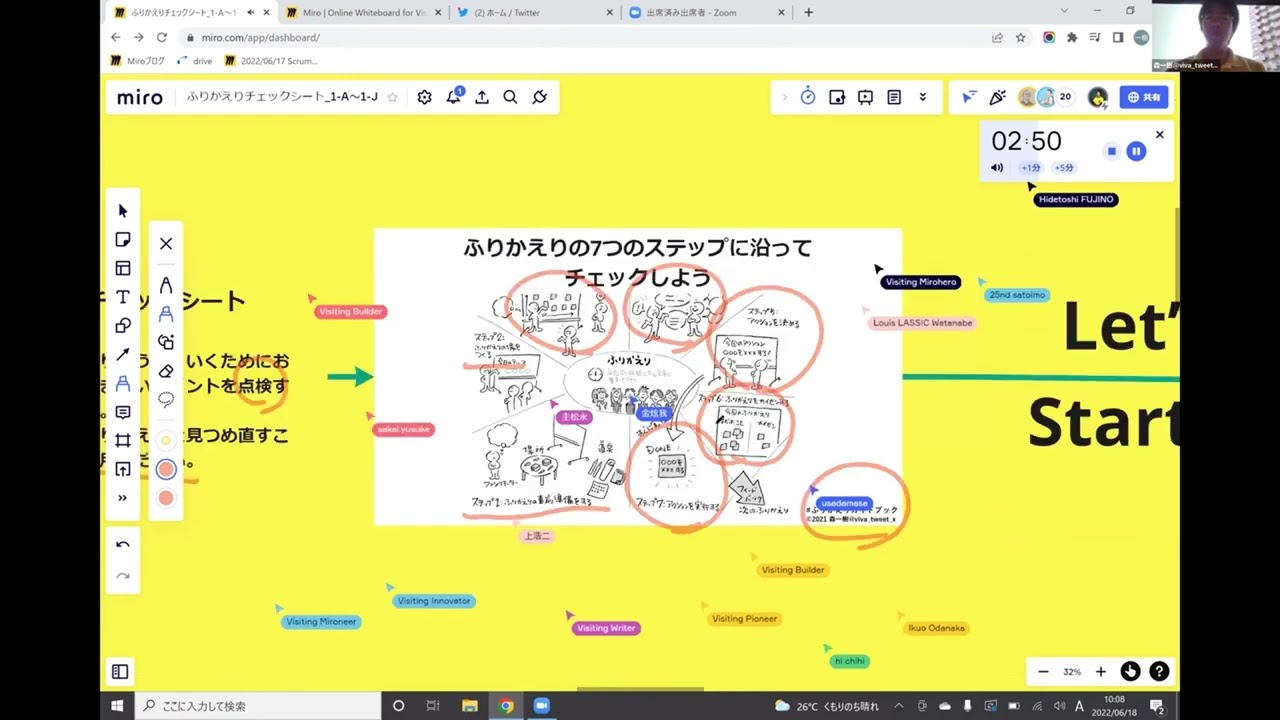Click the blue 共有 share button
This screenshot has height=720, width=1280.
click(1144, 97)
